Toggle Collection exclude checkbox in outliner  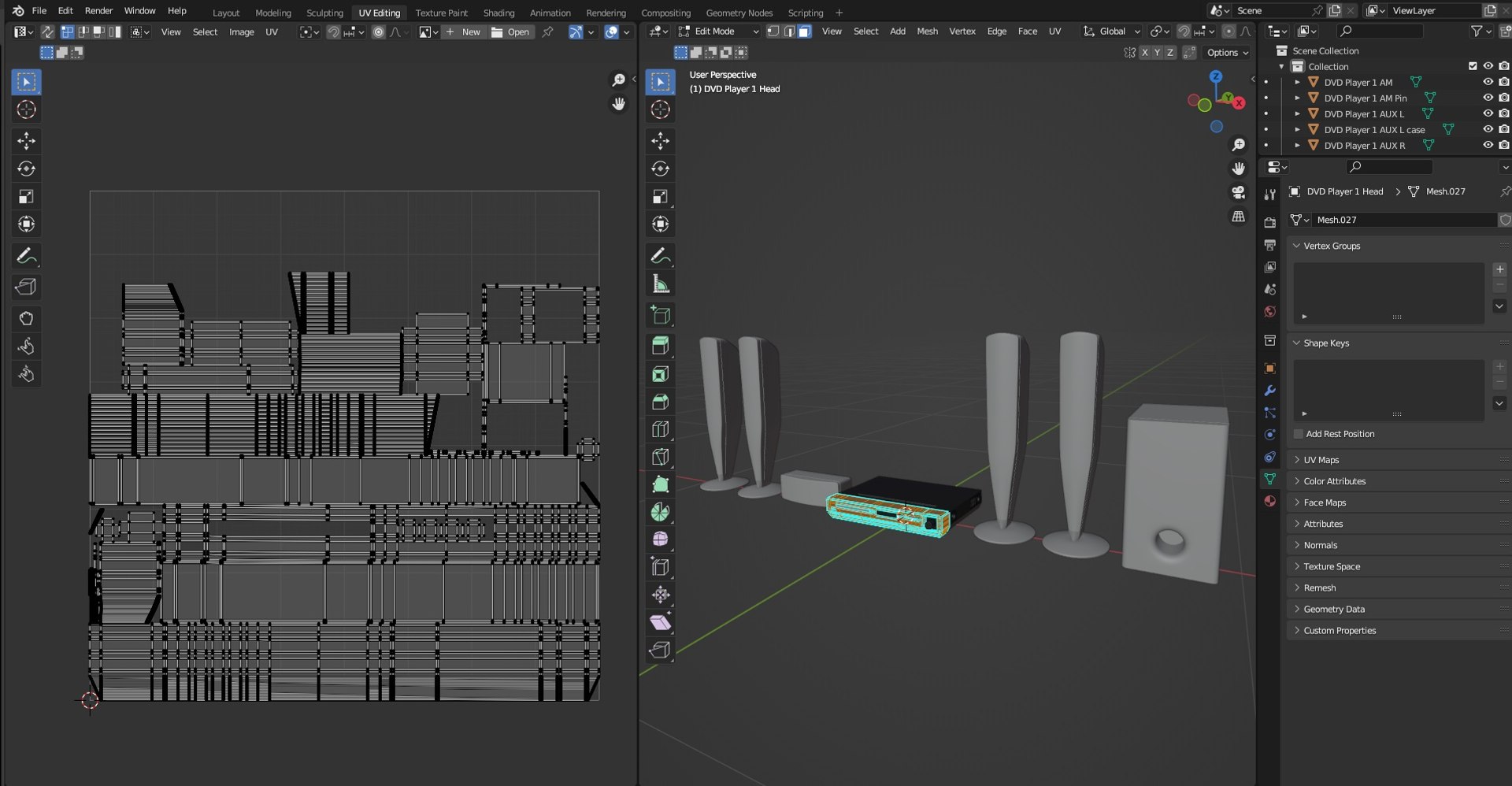point(1473,66)
